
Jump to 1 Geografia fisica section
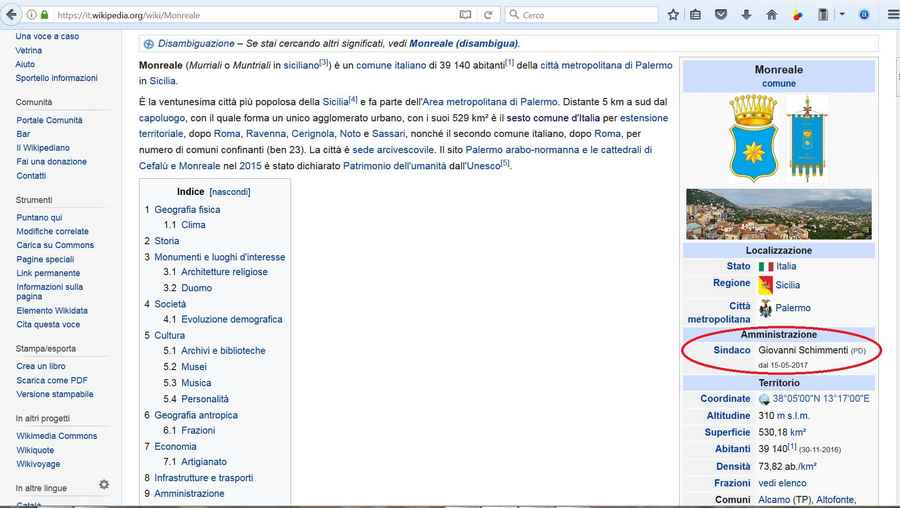[x=183, y=210]
